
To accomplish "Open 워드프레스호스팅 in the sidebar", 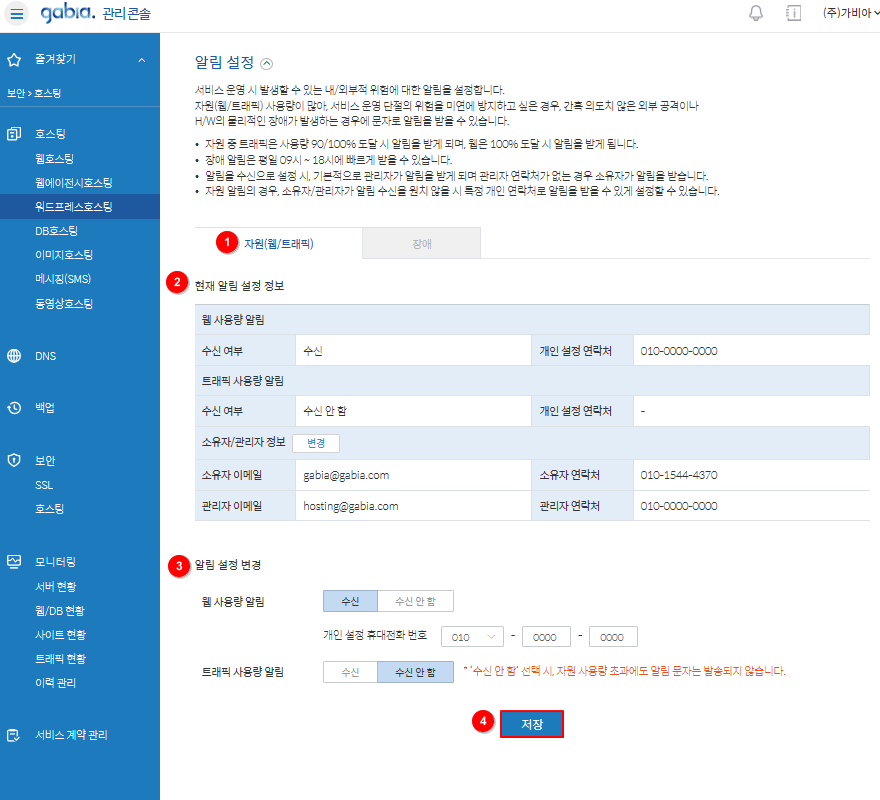I will click(73, 207).
